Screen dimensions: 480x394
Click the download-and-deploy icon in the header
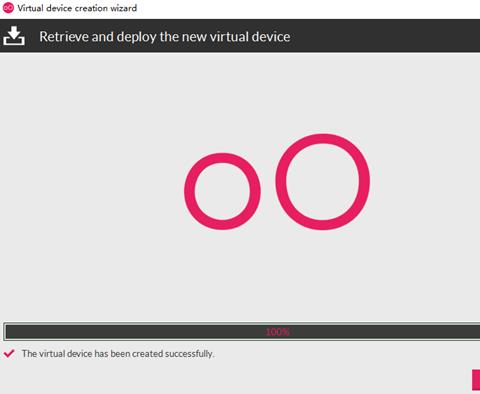click(14, 36)
